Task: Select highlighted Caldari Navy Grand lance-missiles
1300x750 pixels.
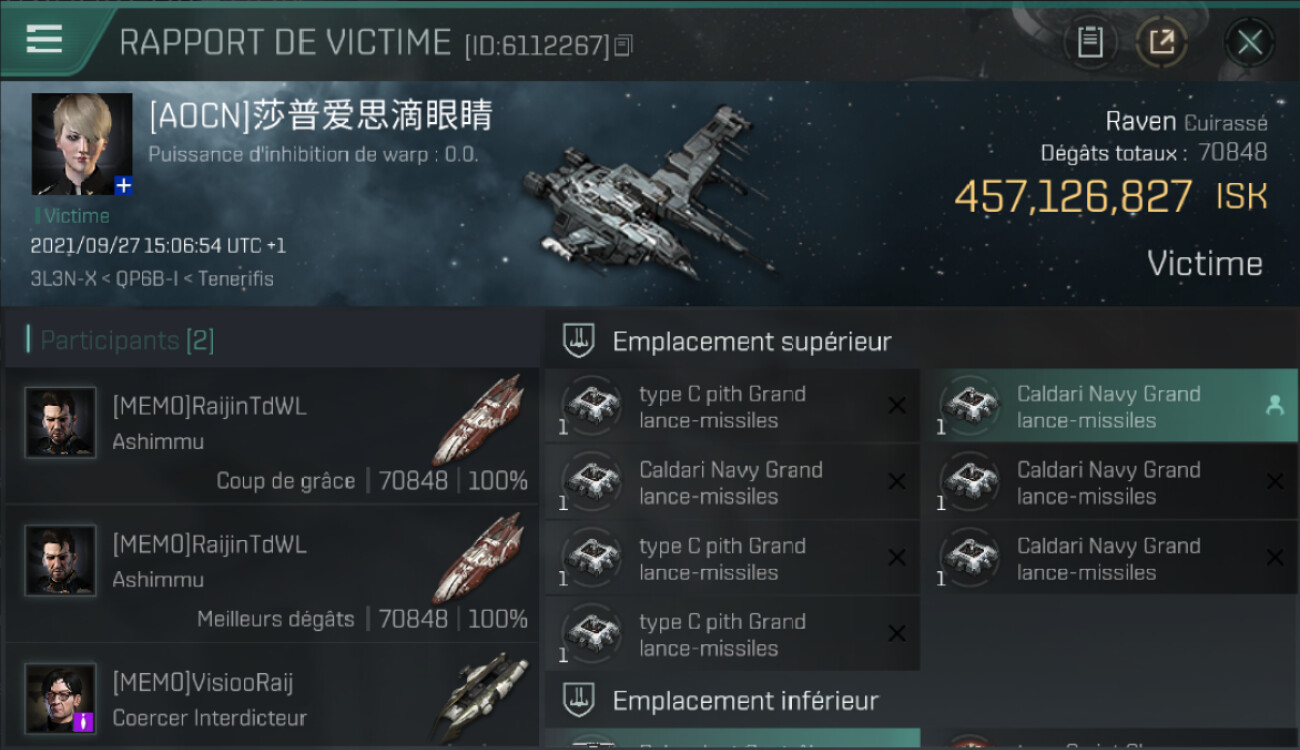Action: [1118, 406]
